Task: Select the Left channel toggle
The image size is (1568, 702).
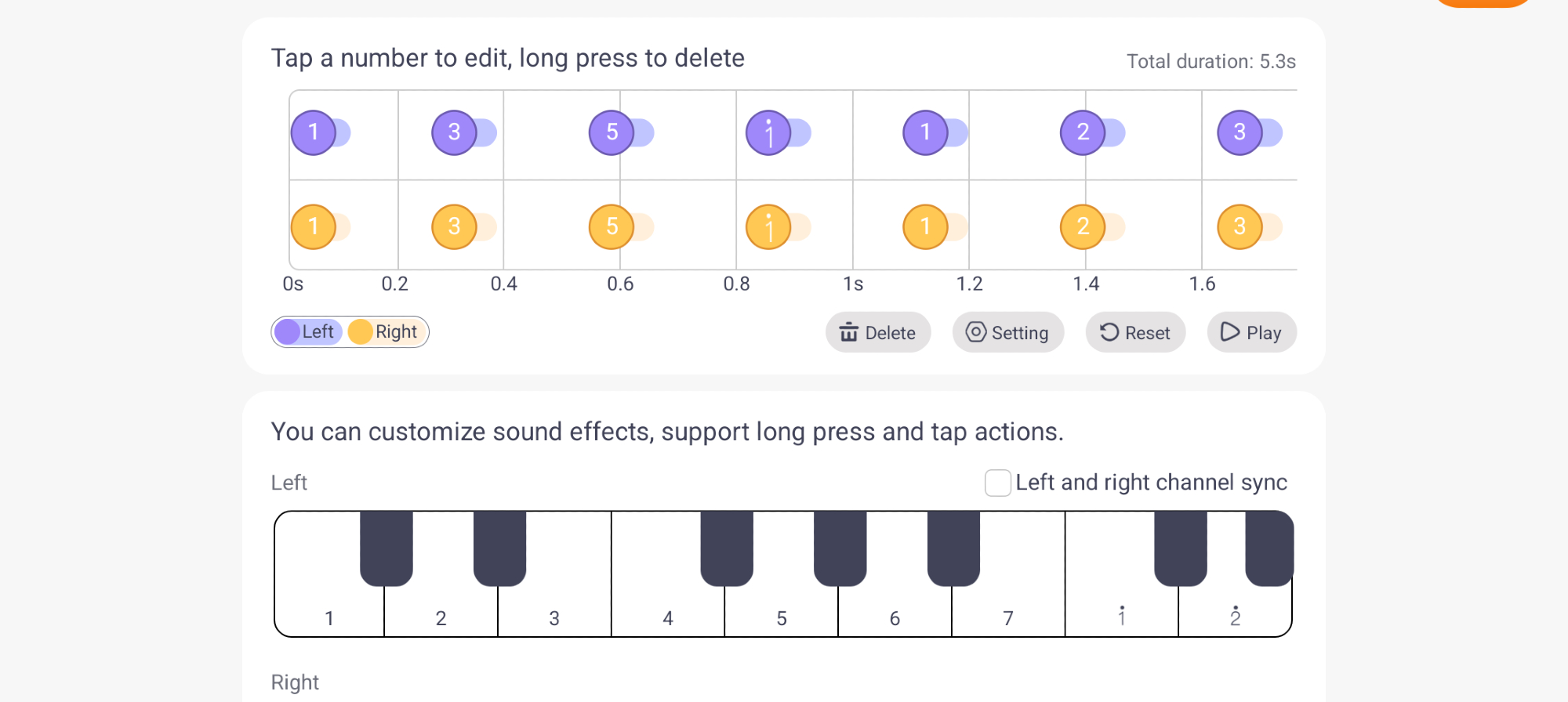Action: click(x=308, y=332)
